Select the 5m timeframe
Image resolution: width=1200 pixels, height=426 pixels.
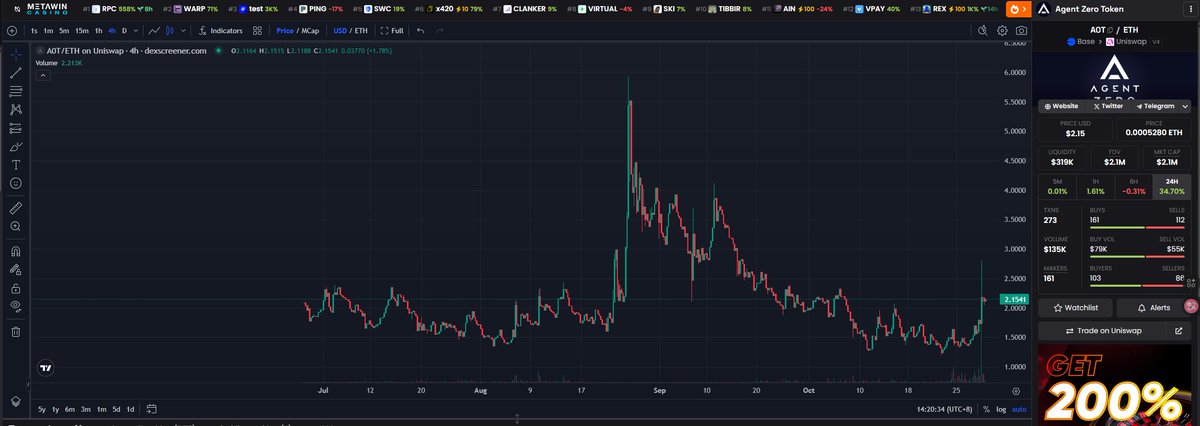[64, 31]
